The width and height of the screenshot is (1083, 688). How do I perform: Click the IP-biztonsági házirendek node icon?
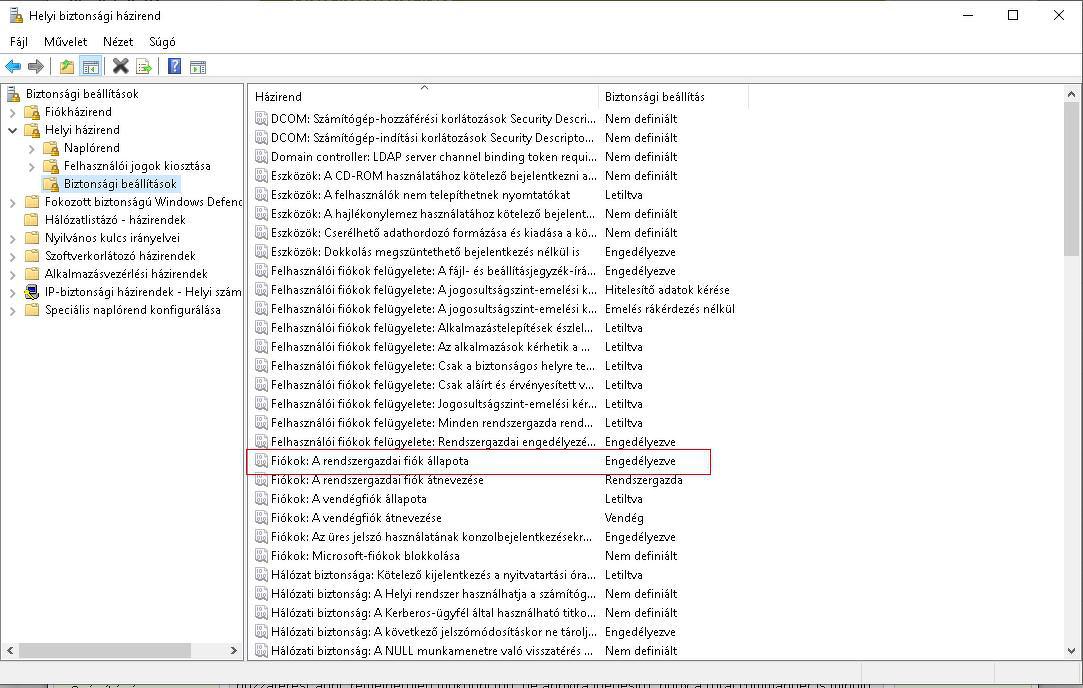[32, 292]
